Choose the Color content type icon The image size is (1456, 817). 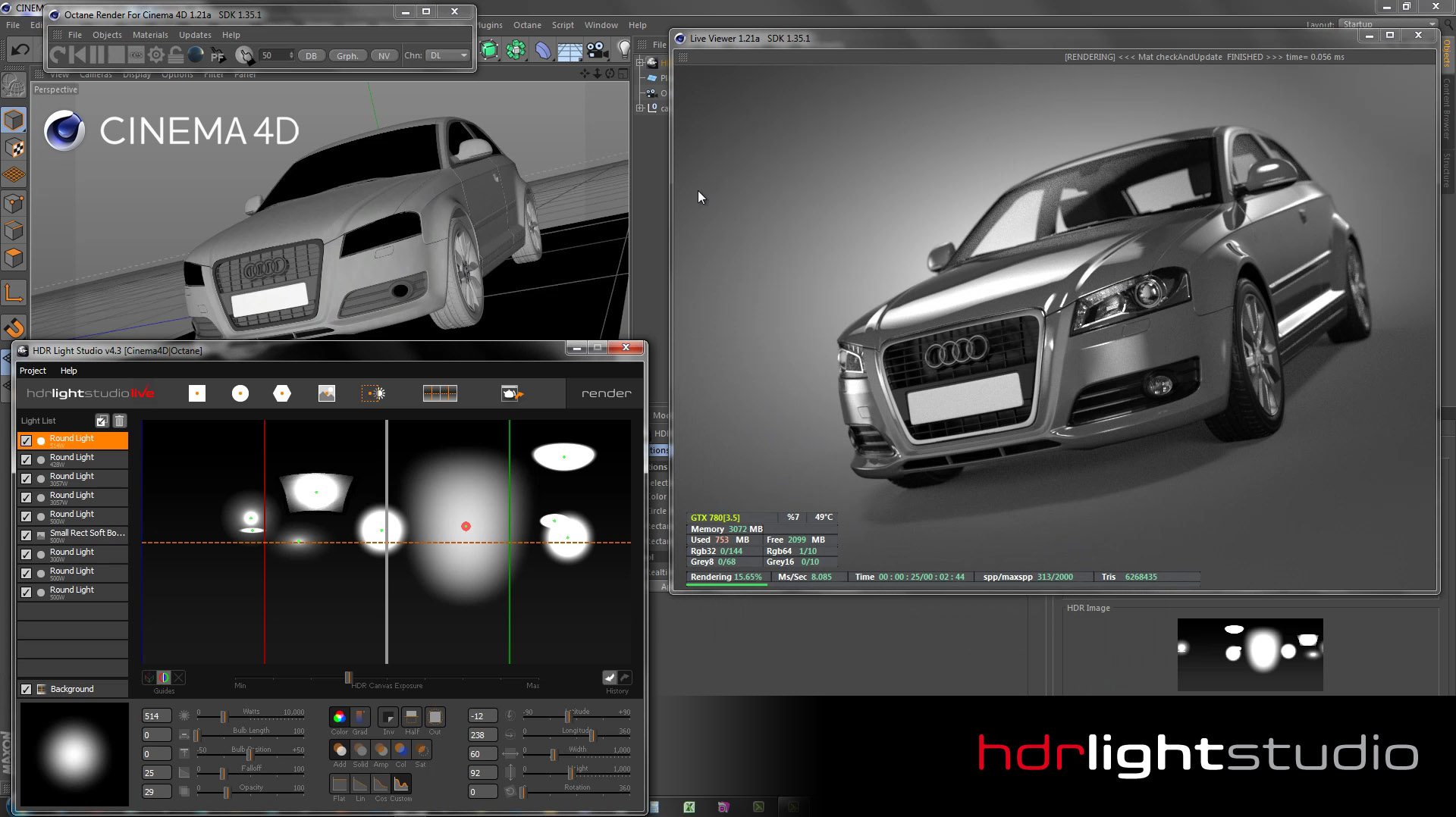(x=339, y=717)
